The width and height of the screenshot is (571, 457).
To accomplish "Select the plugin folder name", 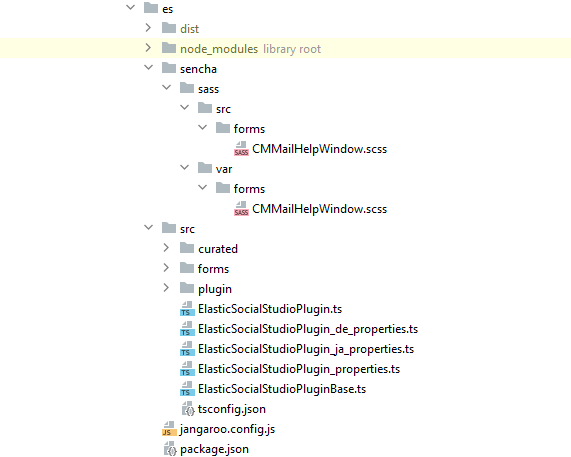I will [x=215, y=289].
